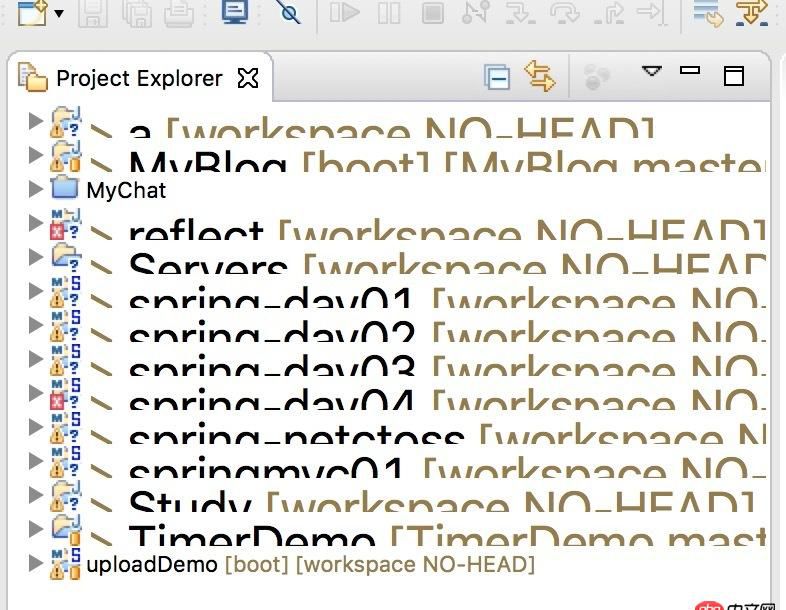Expand the 'a' project node

coord(36,121)
